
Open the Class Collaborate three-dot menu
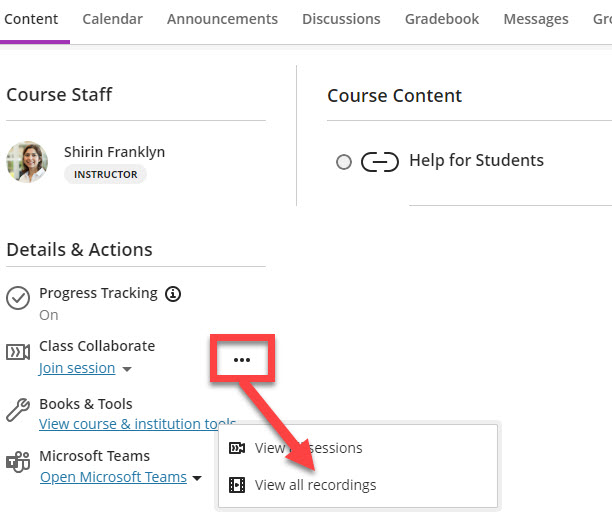(x=241, y=359)
